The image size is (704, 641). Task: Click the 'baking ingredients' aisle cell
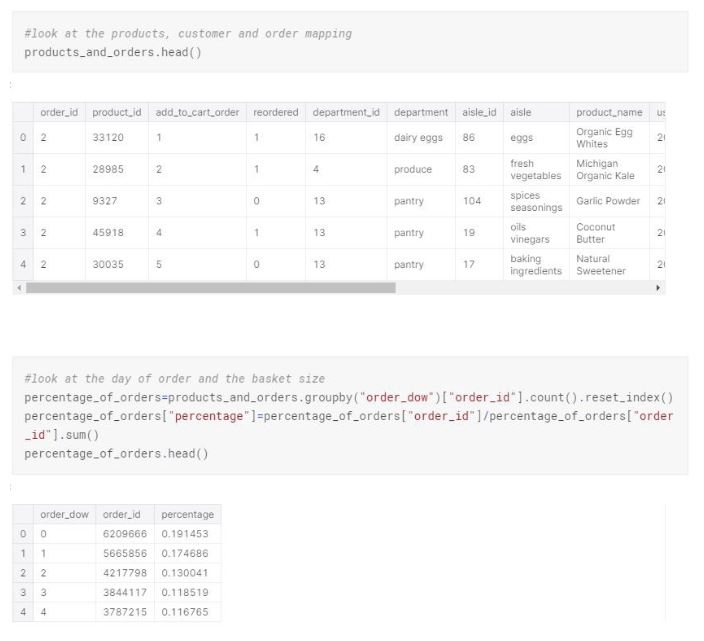click(536, 264)
